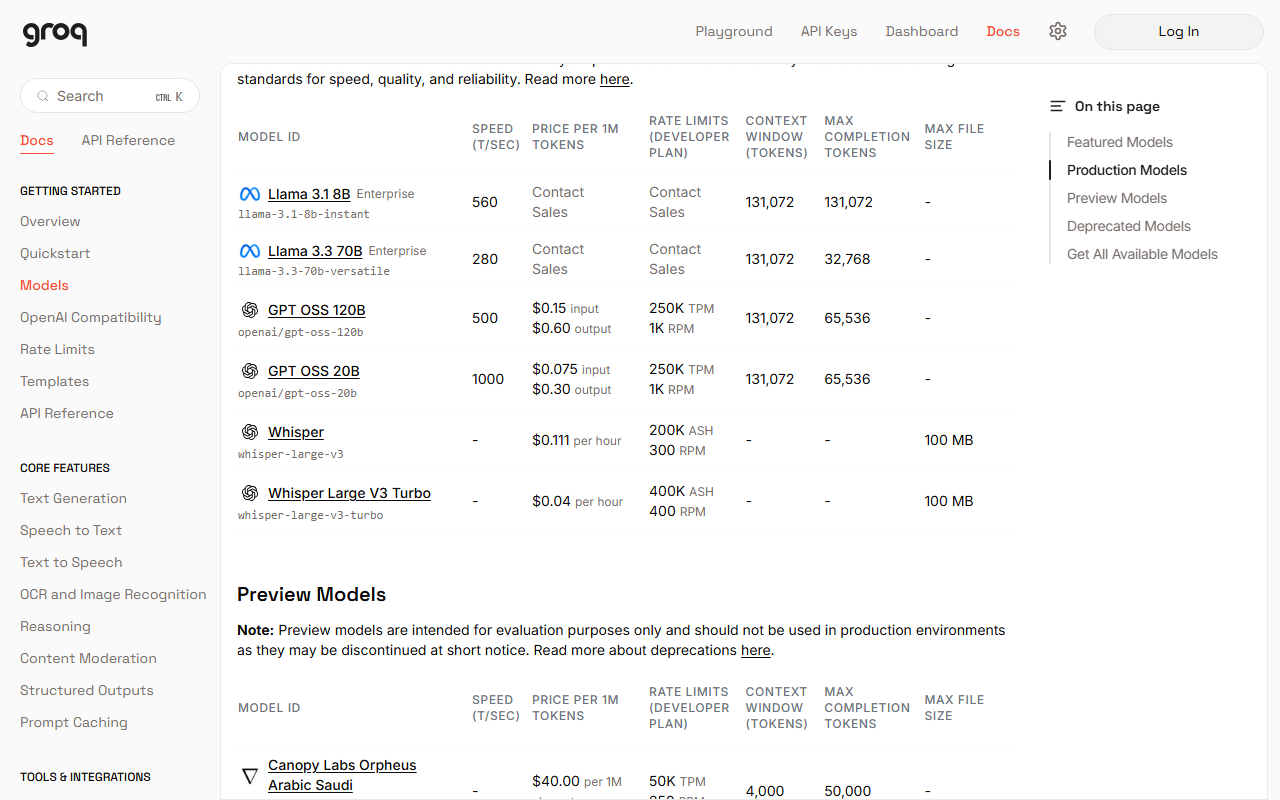Open Prompt Caching sidebar page

click(x=74, y=722)
